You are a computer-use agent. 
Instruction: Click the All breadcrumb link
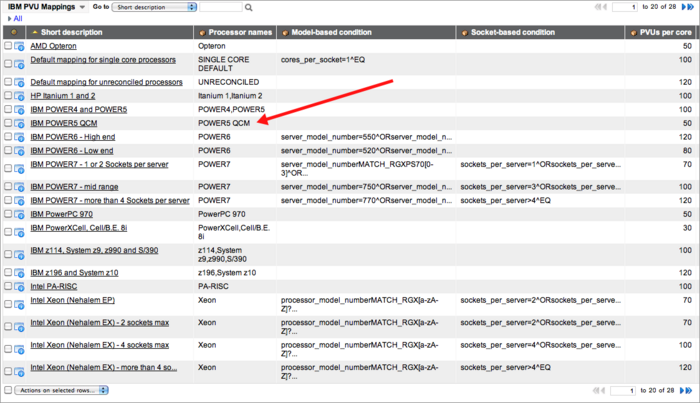point(18,19)
